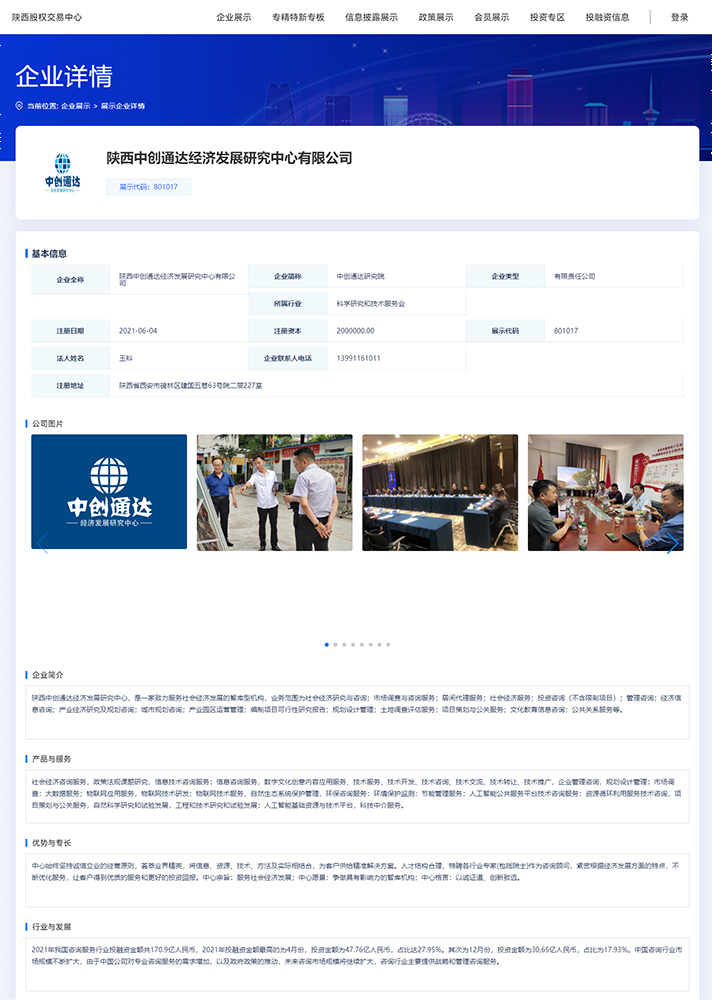Open the photo of three men talking outdoors
712x1000 pixels.
pyautogui.click(x=274, y=492)
